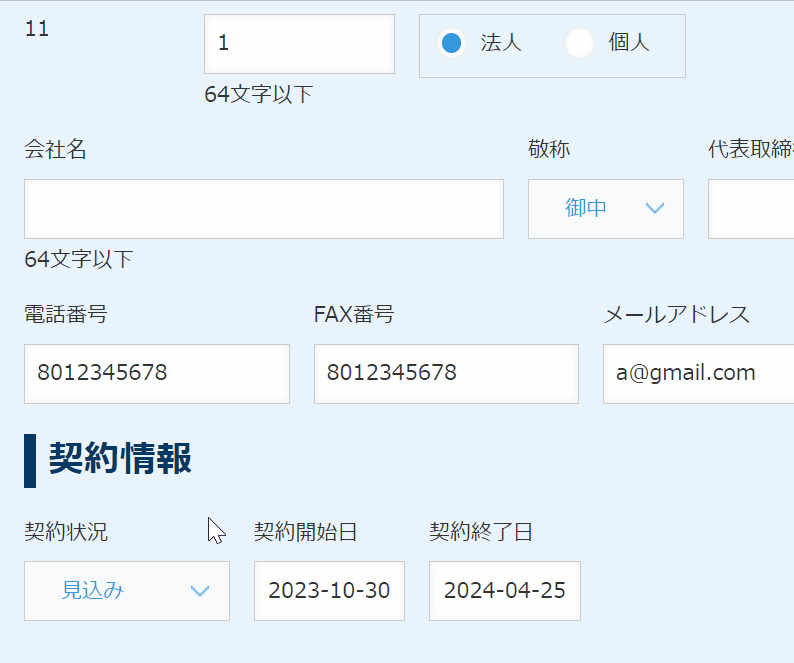Screen dimensions: 794x663
Task: Click the 会社名 field label
Action: (55, 149)
